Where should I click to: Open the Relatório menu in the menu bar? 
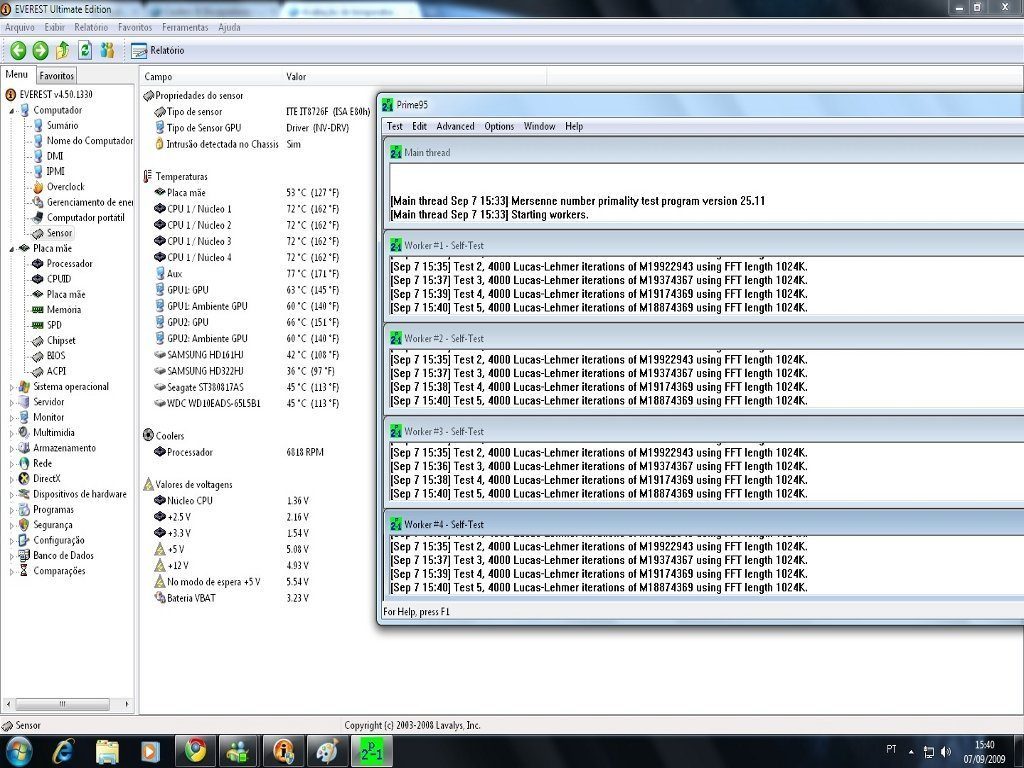pyautogui.click(x=91, y=27)
